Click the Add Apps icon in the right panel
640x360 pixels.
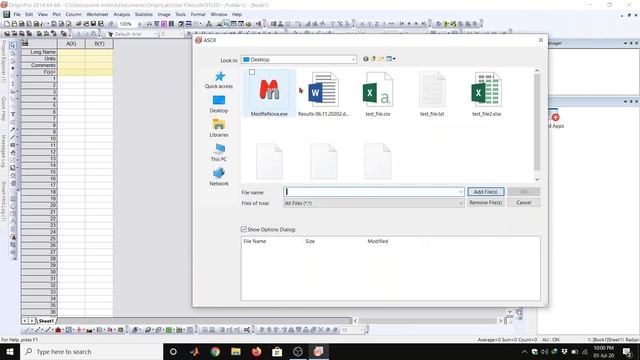(x=555, y=118)
